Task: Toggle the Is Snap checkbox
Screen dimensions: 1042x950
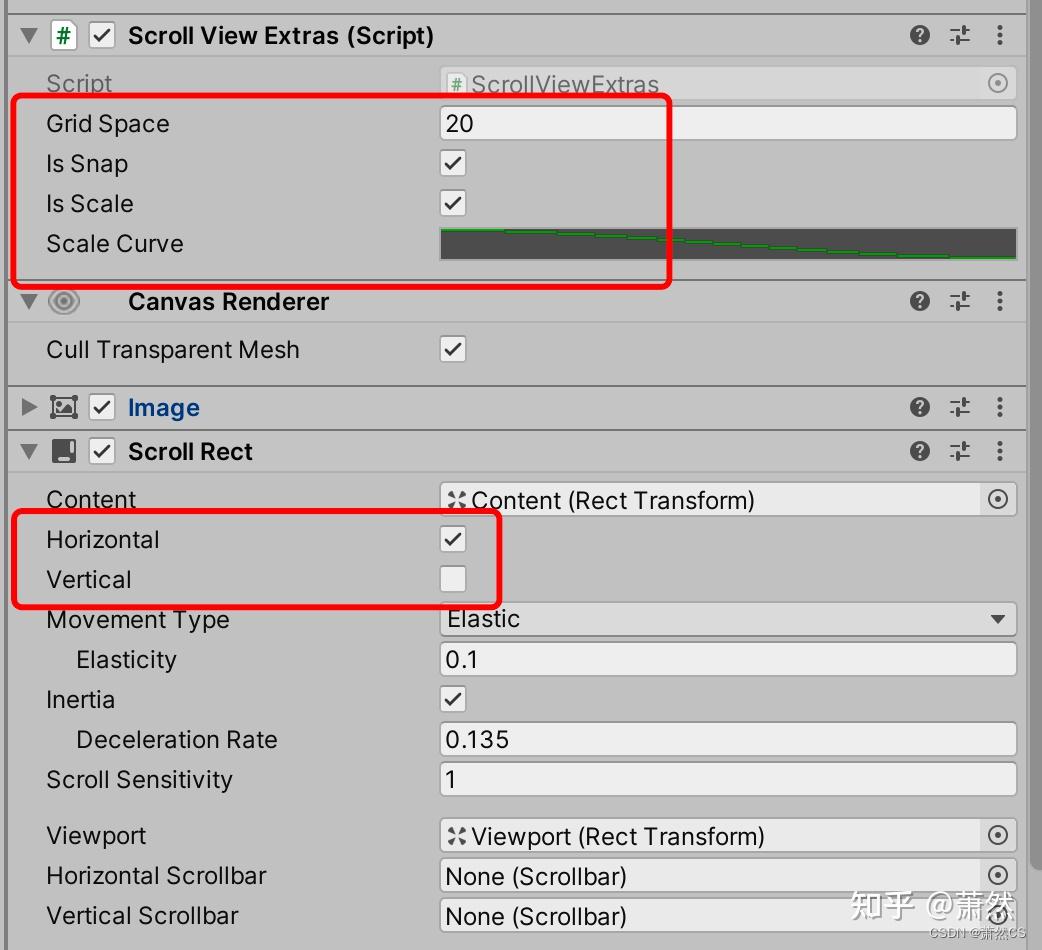Action: pyautogui.click(x=451, y=163)
